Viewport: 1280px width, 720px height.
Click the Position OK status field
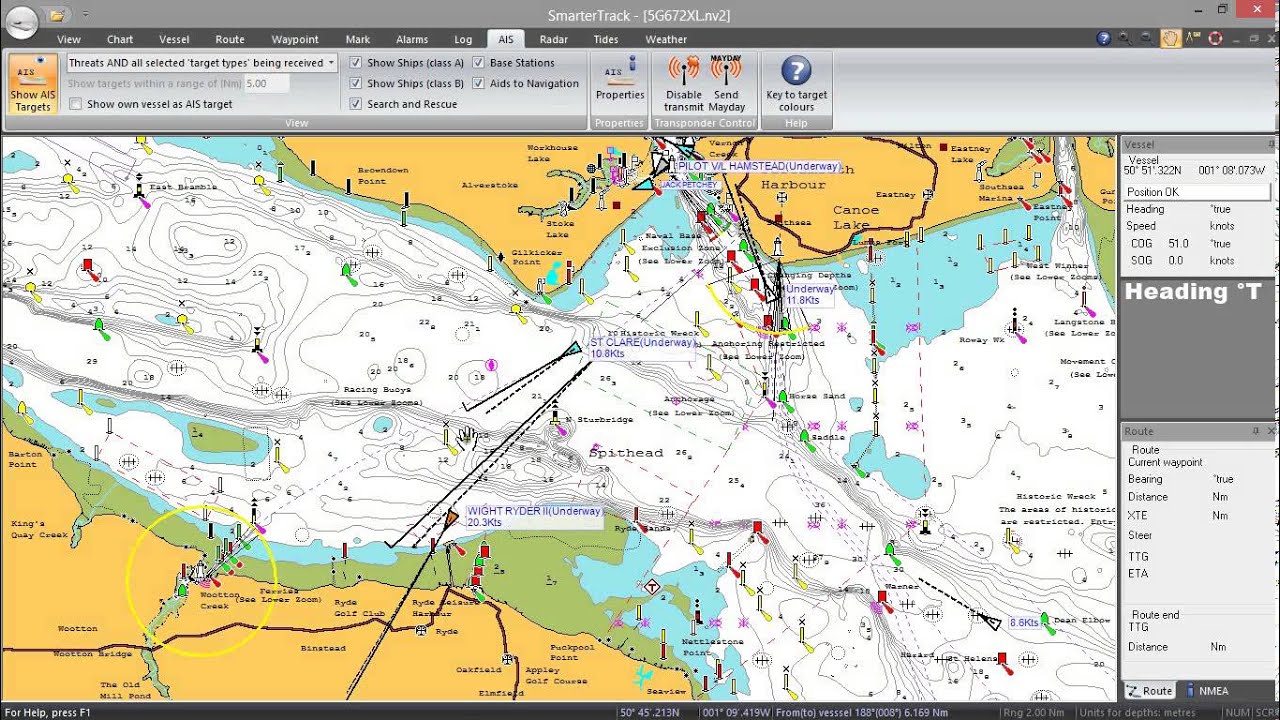1199,192
